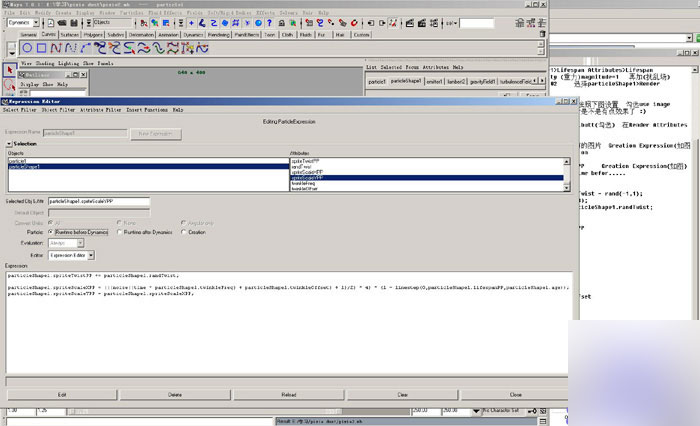700x426 pixels.
Task: Select the Creation particle radio button
Action: [183, 232]
